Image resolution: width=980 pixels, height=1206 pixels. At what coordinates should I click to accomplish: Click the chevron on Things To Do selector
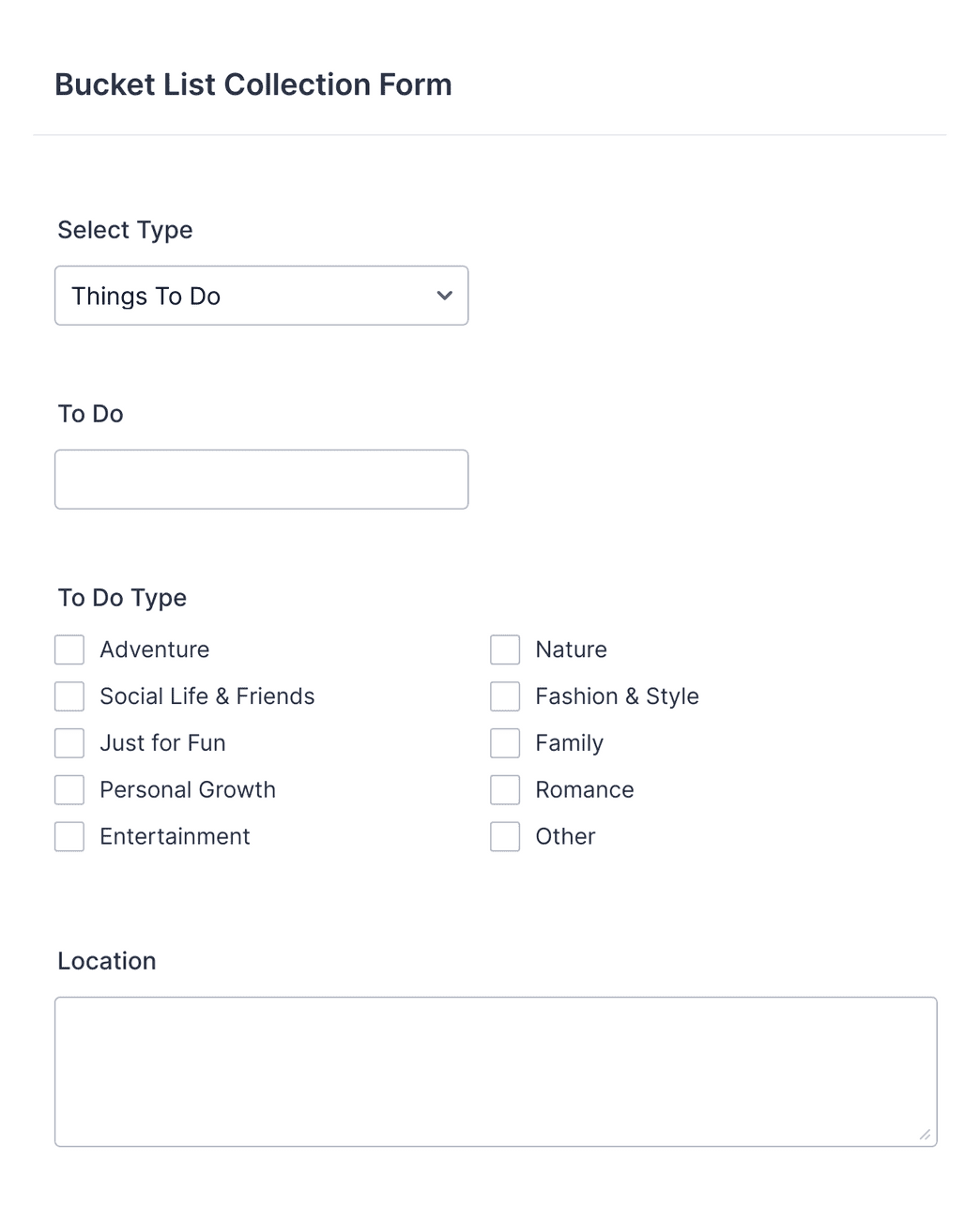443,296
